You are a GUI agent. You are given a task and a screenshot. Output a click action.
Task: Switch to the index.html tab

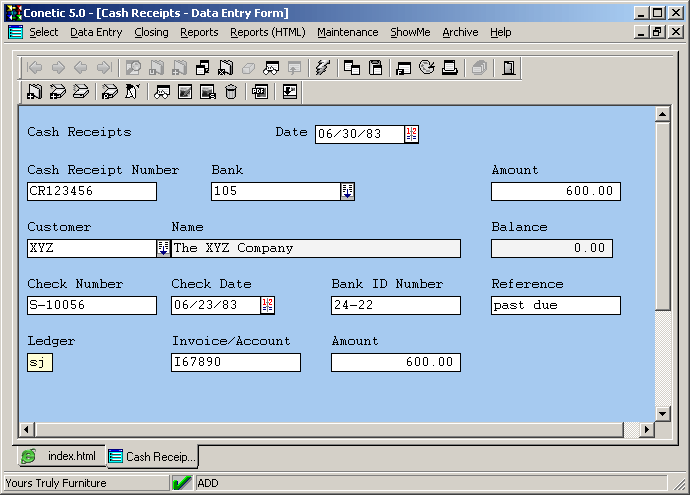[61, 456]
